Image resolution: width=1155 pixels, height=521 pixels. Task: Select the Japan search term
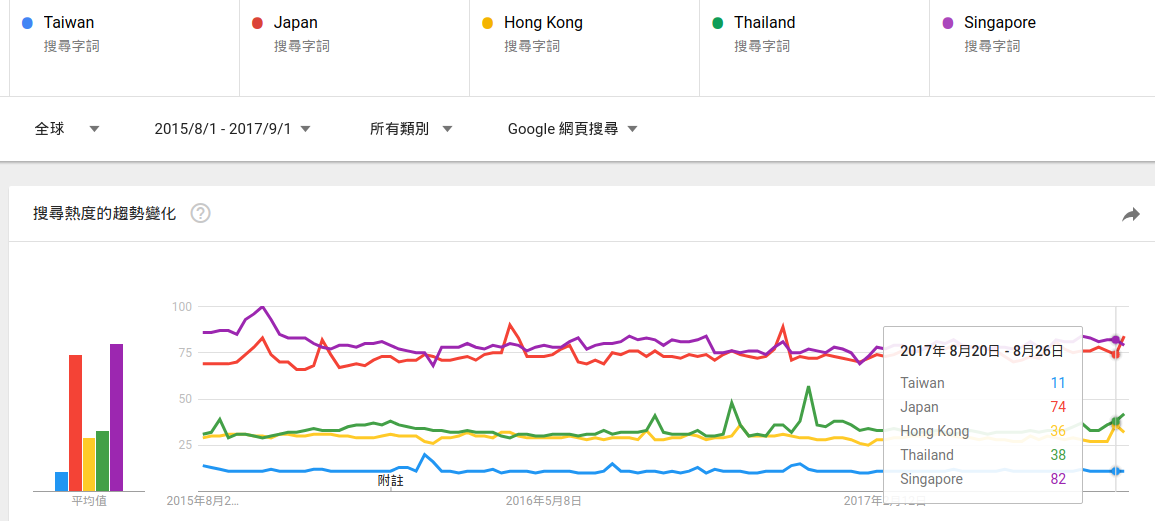[x=296, y=23]
